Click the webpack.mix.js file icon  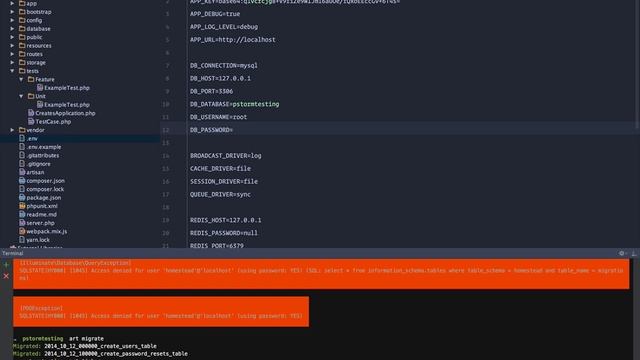click(x=22, y=231)
